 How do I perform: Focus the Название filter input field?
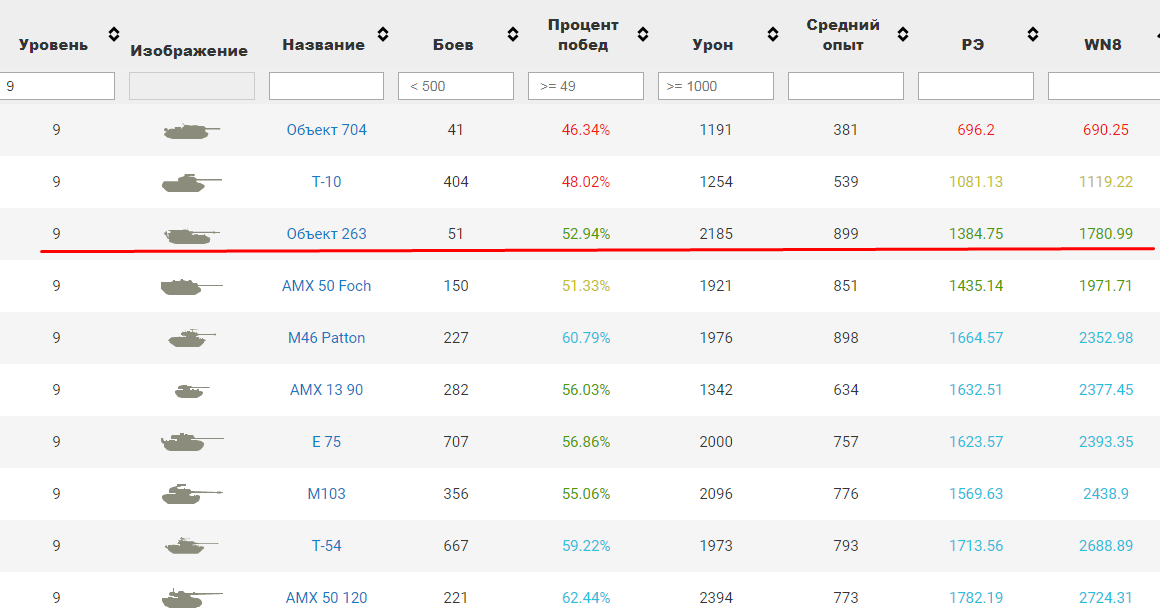326,86
